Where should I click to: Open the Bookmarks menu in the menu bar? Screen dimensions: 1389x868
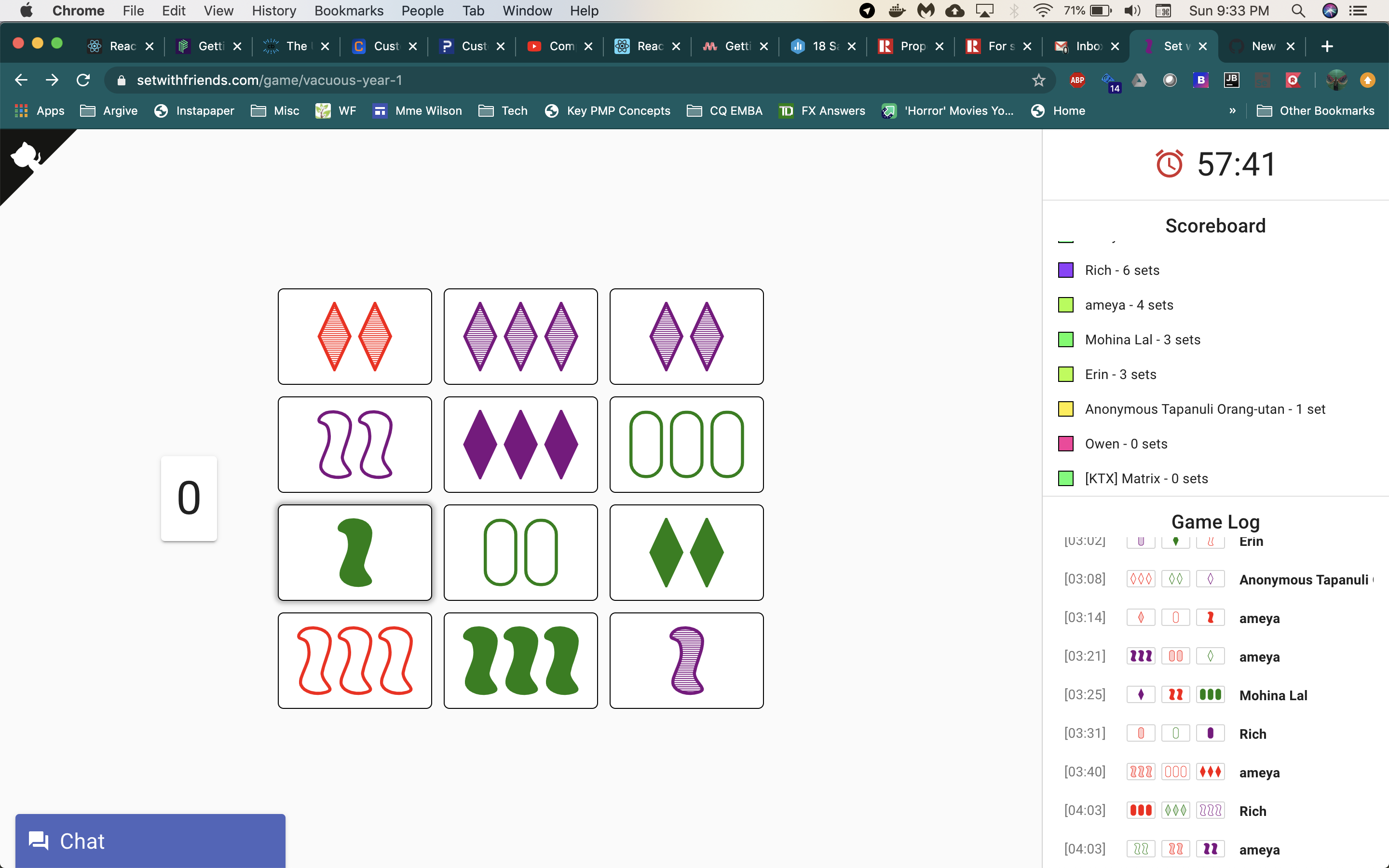(x=348, y=11)
